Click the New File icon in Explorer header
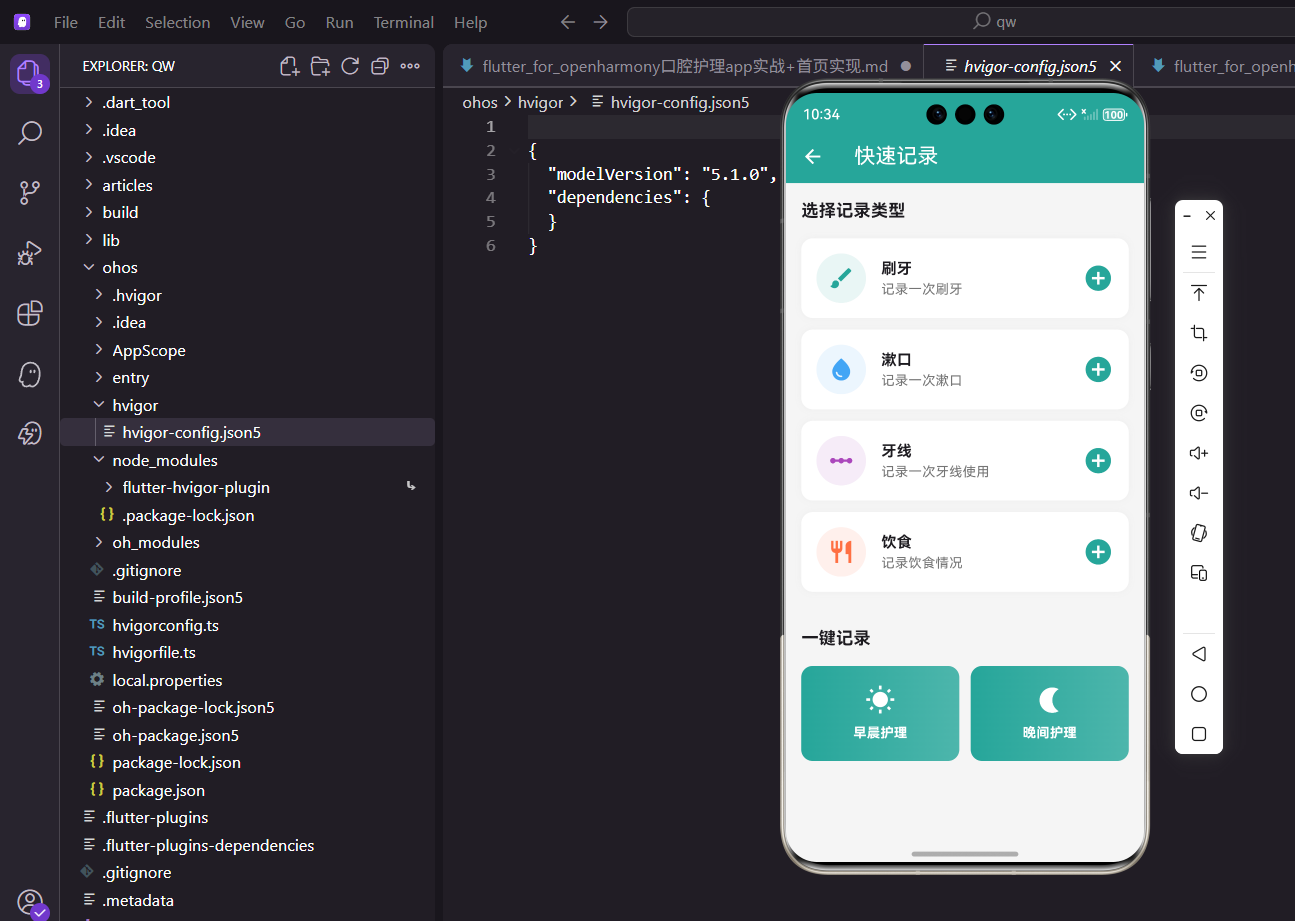The height and width of the screenshot is (921, 1295). click(x=290, y=66)
